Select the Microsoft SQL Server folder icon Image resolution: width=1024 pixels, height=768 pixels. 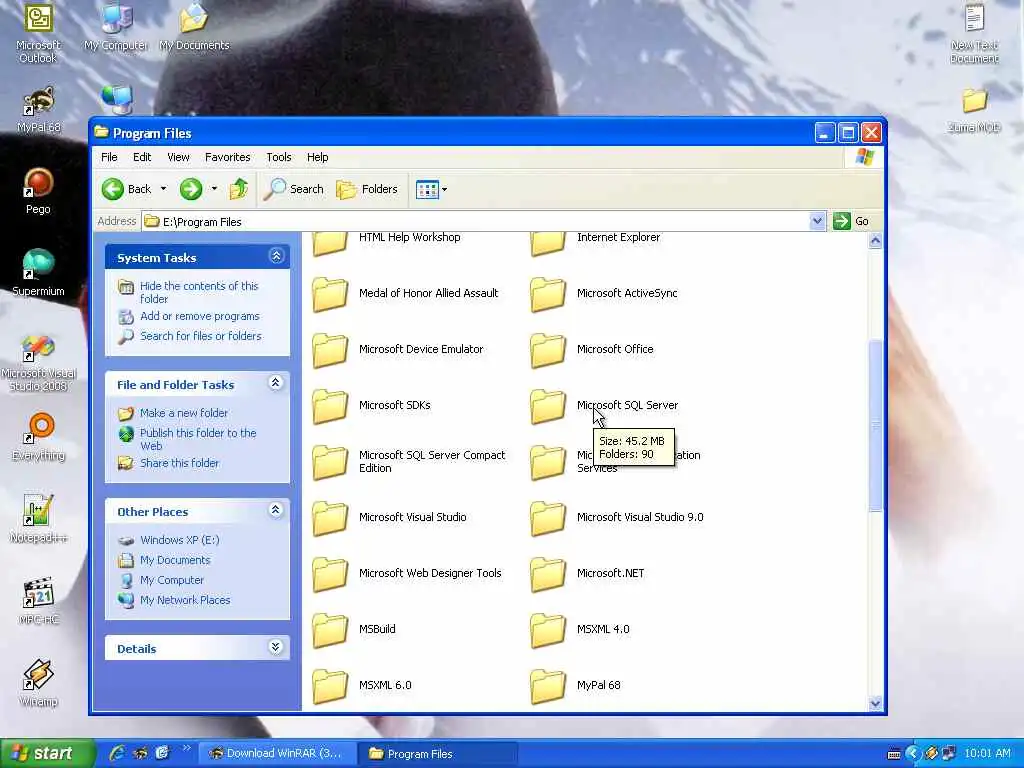(547, 406)
